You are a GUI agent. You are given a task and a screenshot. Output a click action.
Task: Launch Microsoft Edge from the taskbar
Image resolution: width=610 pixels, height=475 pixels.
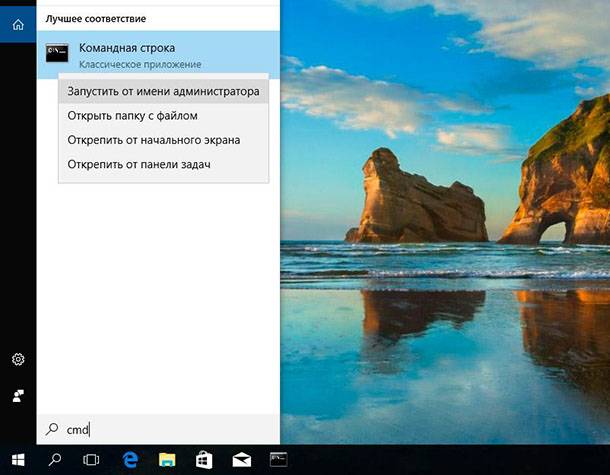pos(130,460)
